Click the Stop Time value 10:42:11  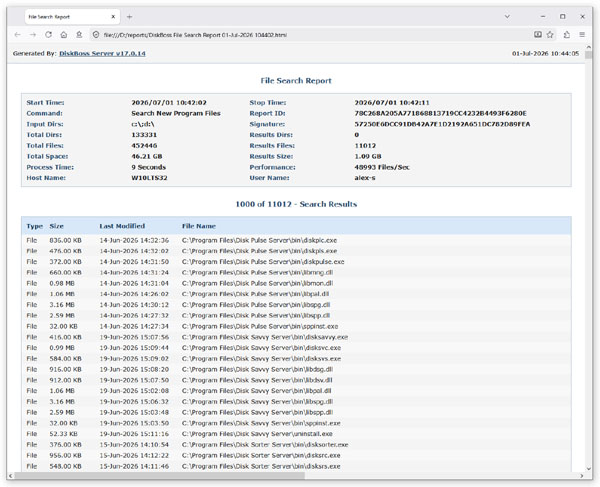point(392,103)
